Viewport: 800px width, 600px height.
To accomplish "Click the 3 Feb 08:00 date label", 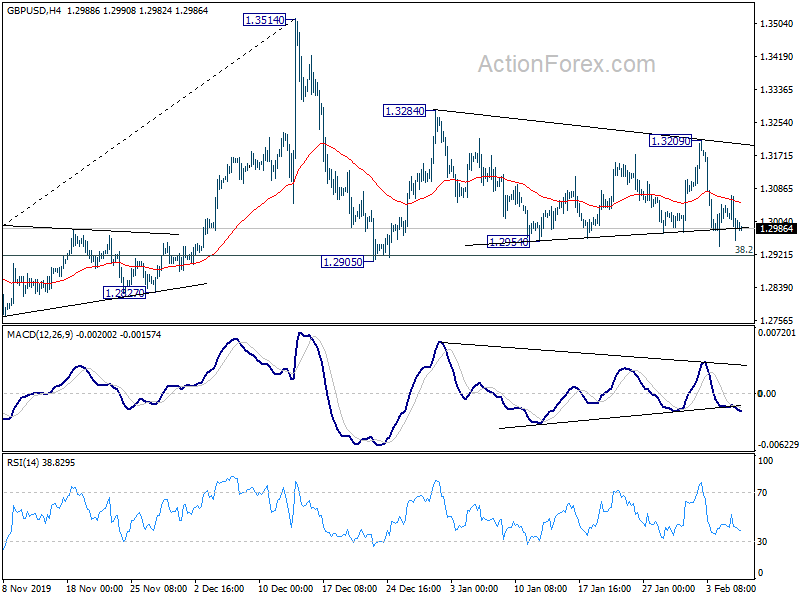I will point(731,588).
